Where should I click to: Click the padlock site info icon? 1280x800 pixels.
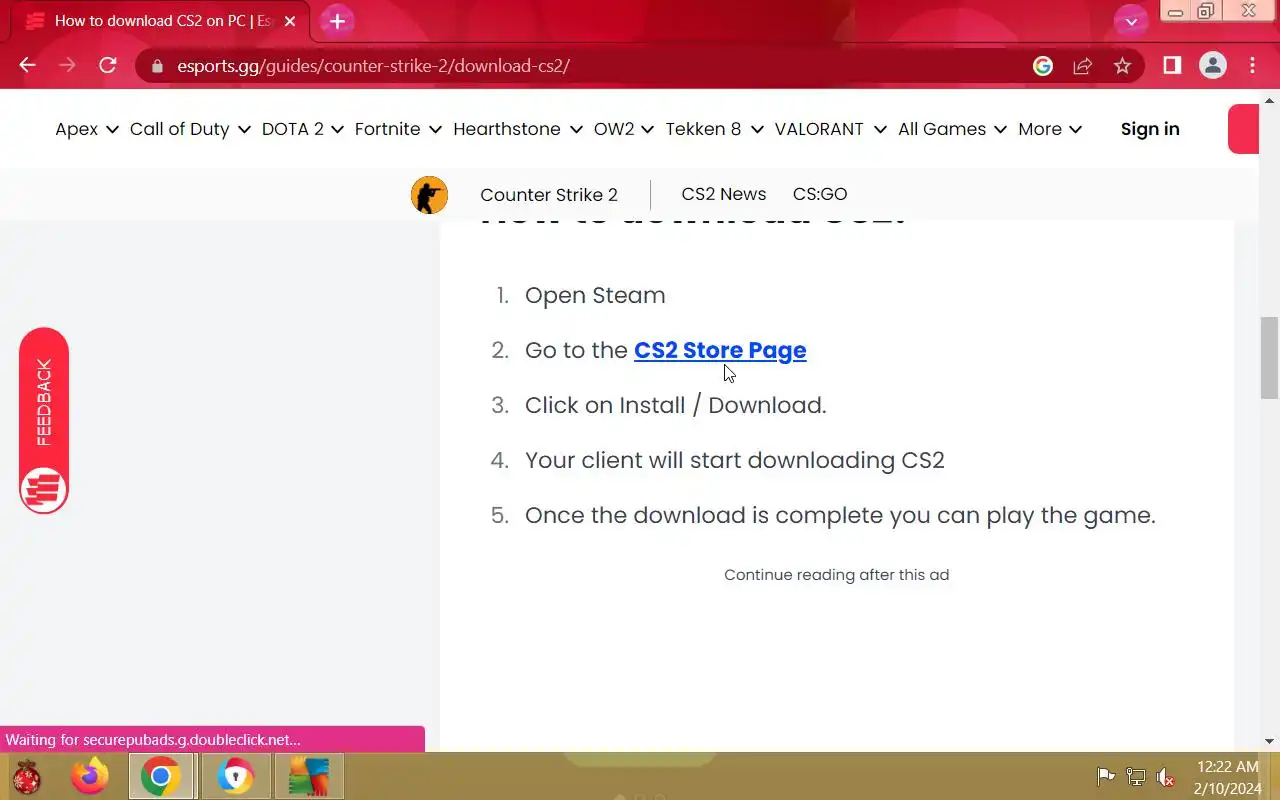[x=156, y=66]
